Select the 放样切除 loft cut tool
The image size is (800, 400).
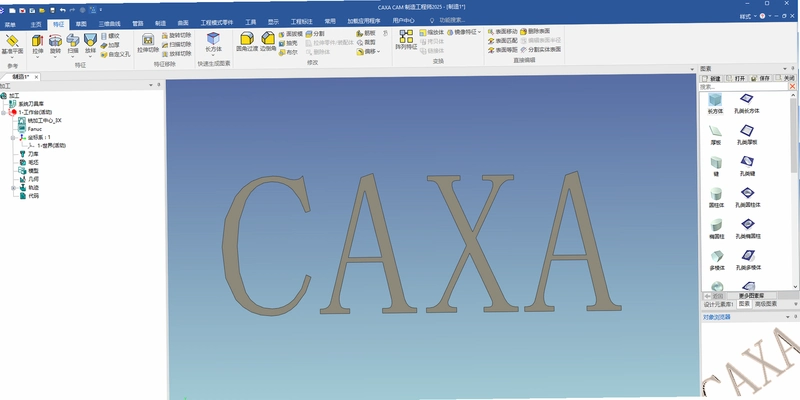(x=177, y=54)
